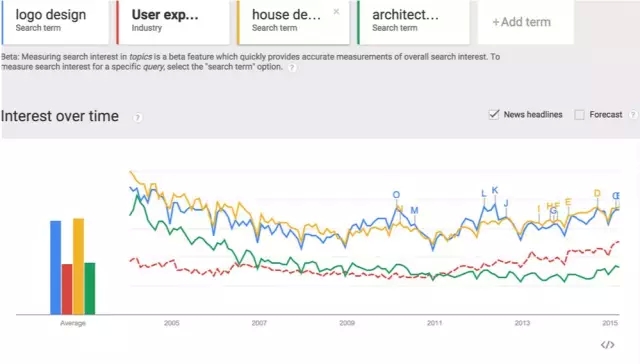Select the User exp... Industry card

[173, 22]
